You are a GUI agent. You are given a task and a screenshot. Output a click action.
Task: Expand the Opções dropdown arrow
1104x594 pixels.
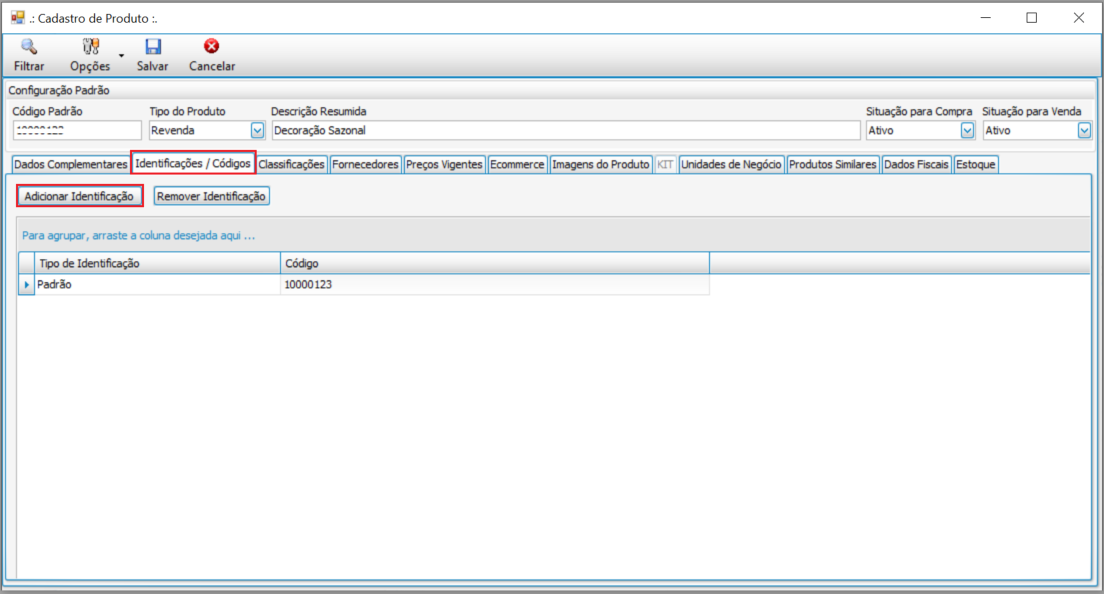pyautogui.click(x=121, y=56)
